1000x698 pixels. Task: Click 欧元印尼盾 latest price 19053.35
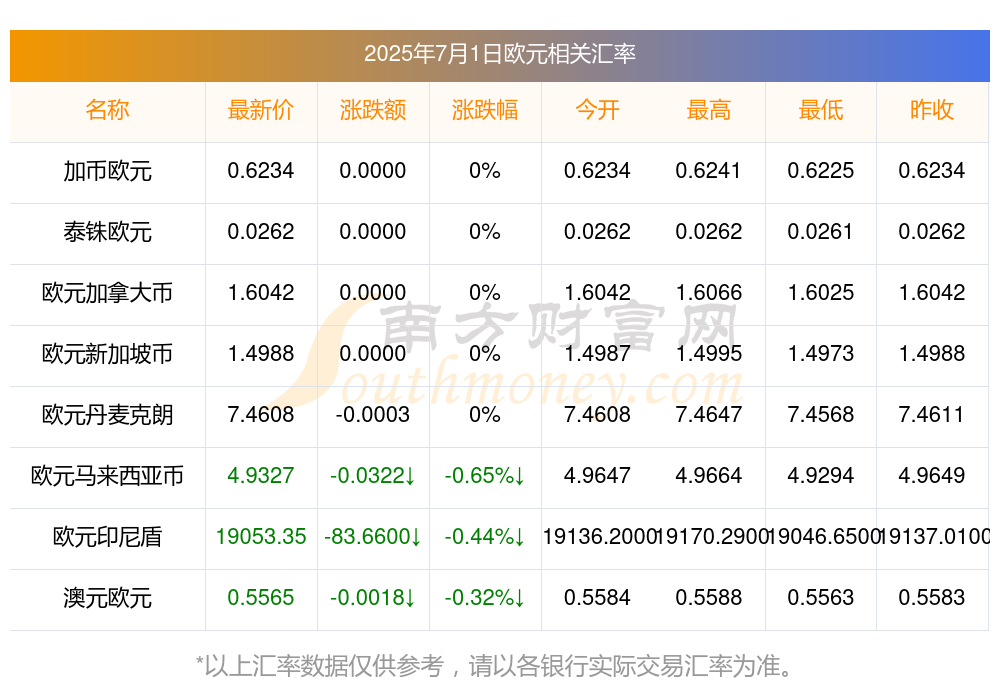point(261,537)
